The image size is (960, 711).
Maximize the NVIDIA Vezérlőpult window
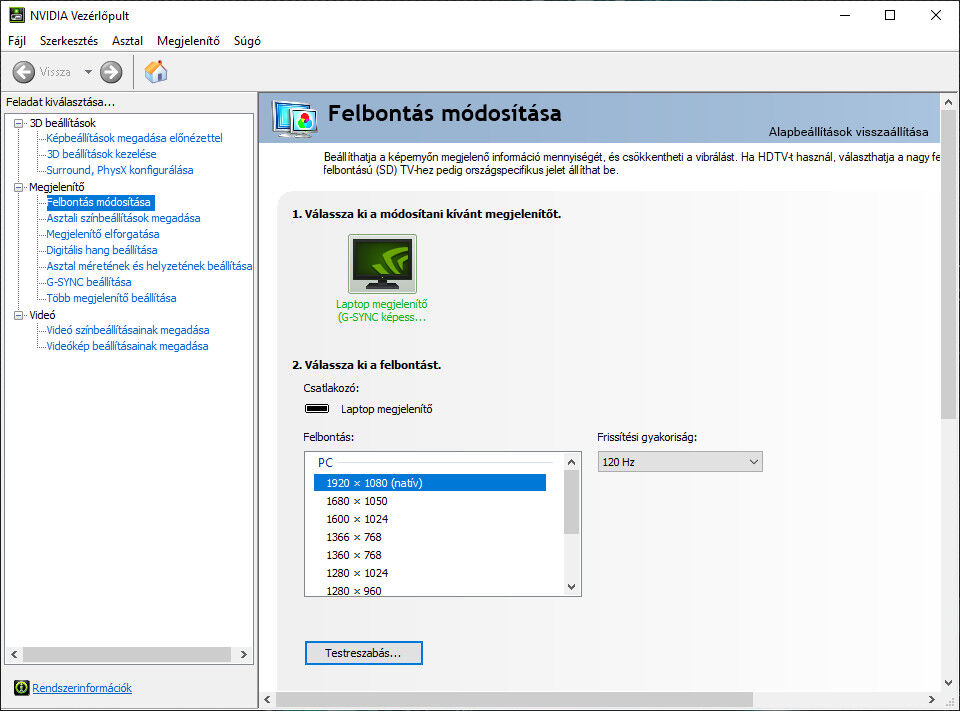890,15
